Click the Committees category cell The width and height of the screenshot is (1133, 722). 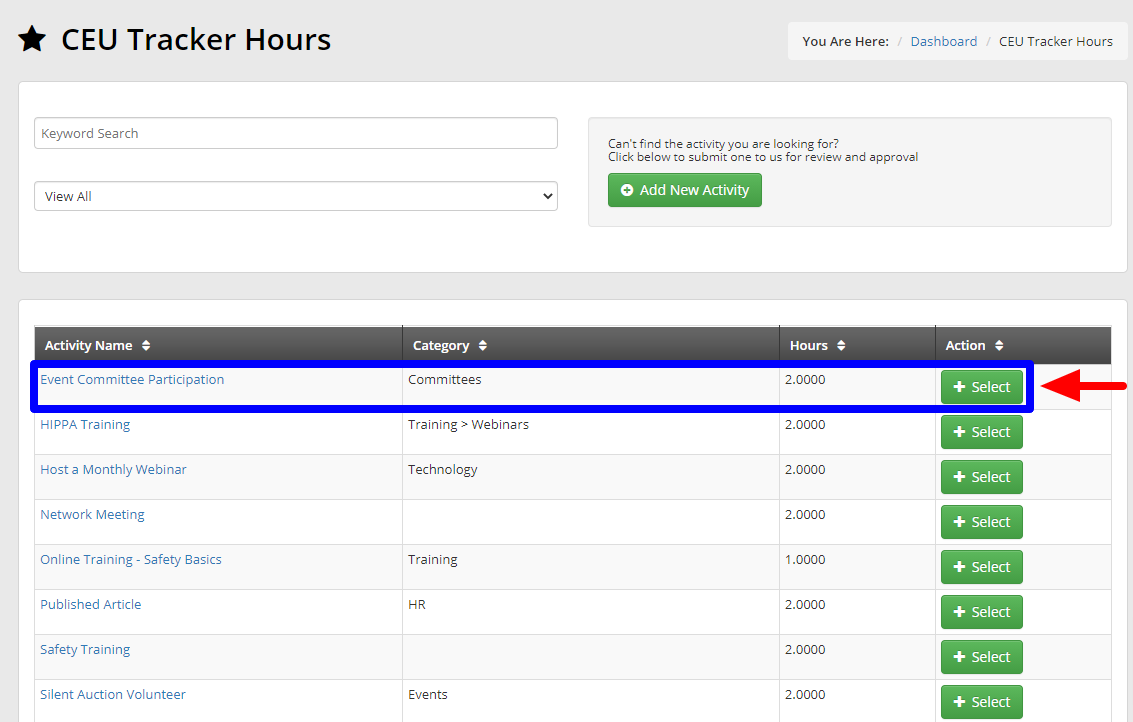[x=444, y=379]
